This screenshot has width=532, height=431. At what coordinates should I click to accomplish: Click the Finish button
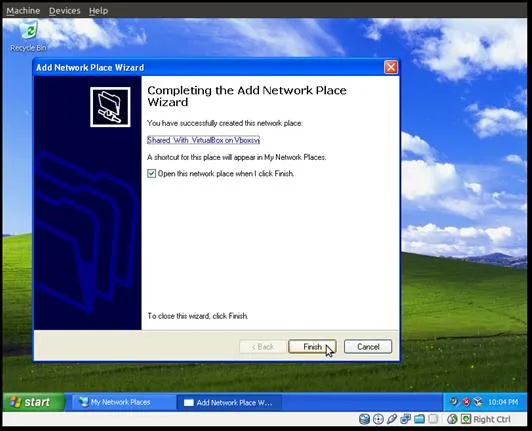312,346
